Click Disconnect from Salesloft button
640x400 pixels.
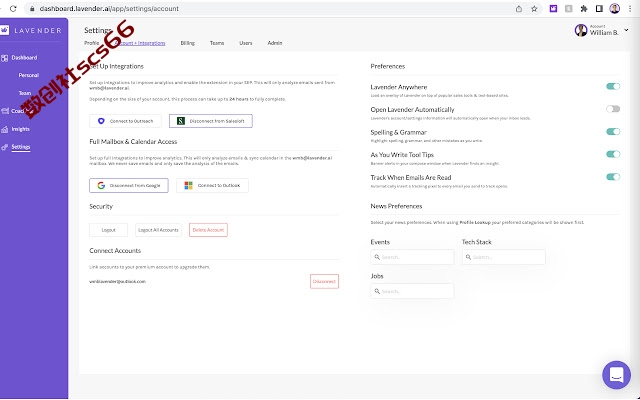[x=211, y=121]
